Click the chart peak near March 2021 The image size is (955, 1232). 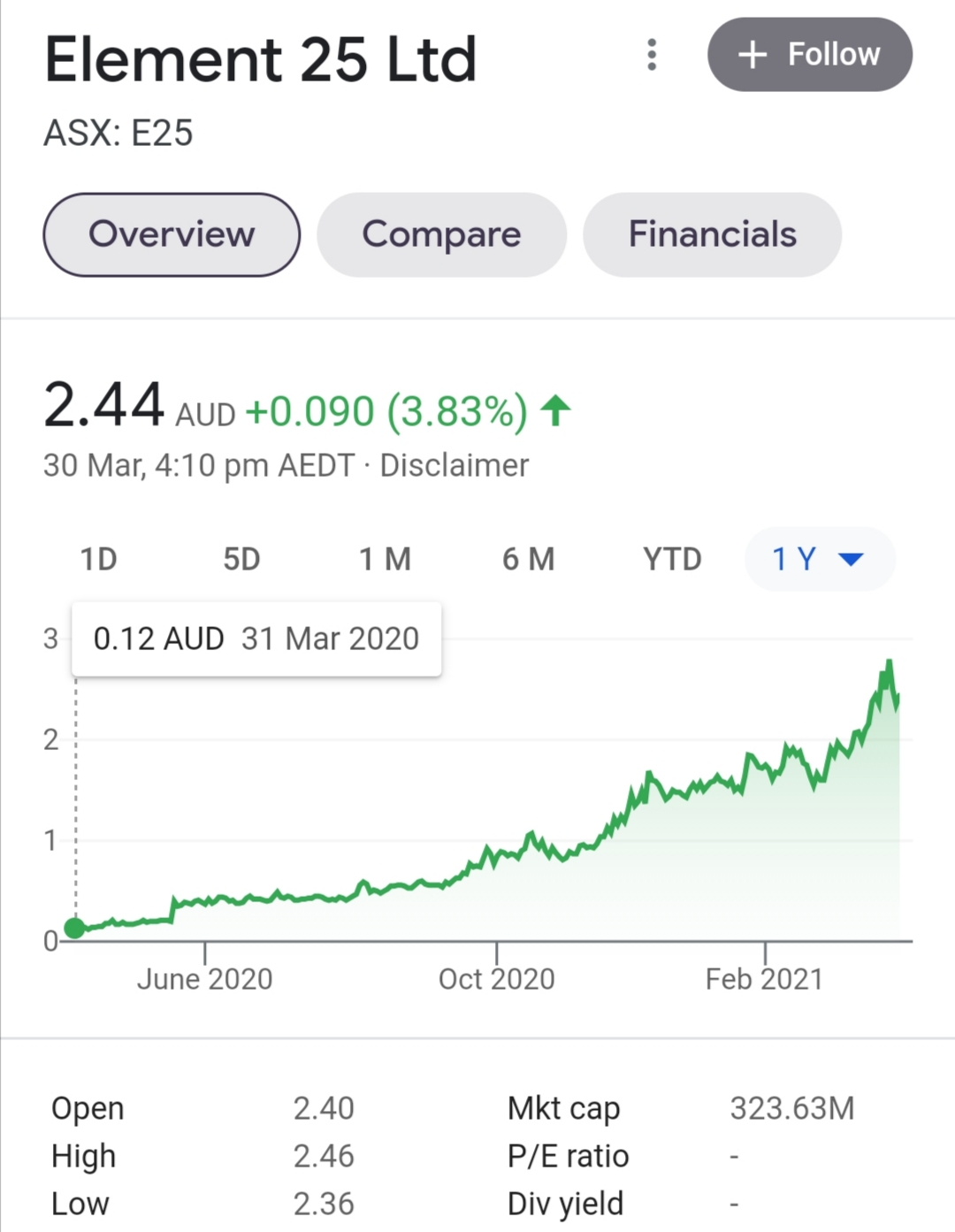point(889,662)
